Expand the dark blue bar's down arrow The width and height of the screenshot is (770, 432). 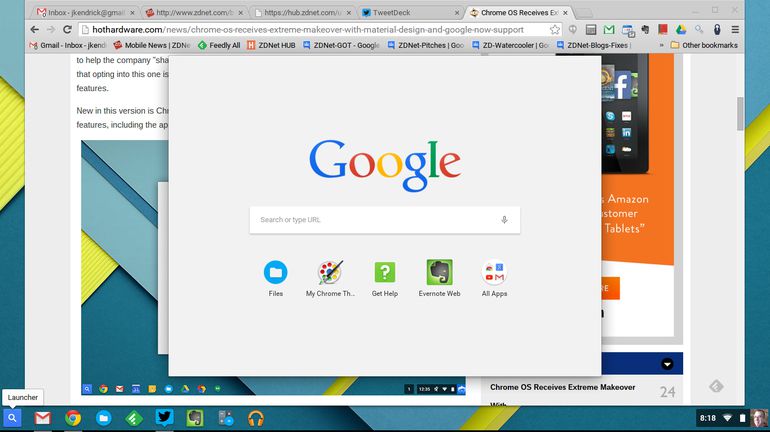[x=667, y=364]
